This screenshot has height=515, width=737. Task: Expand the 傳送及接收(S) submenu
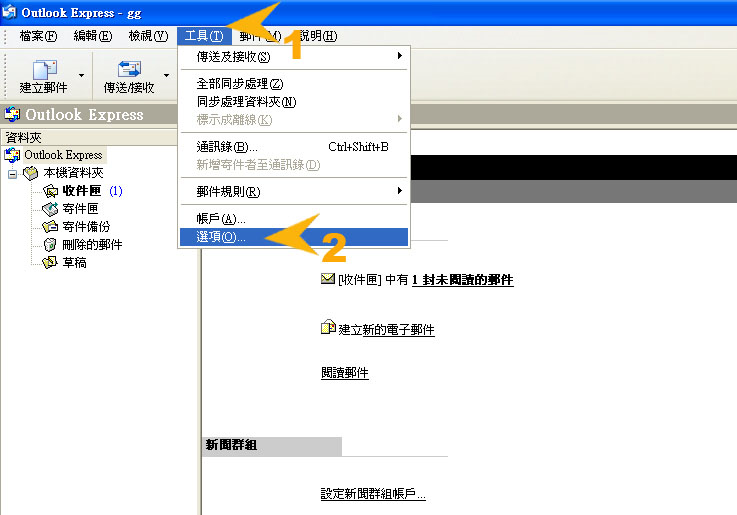pyautogui.click(x=294, y=57)
